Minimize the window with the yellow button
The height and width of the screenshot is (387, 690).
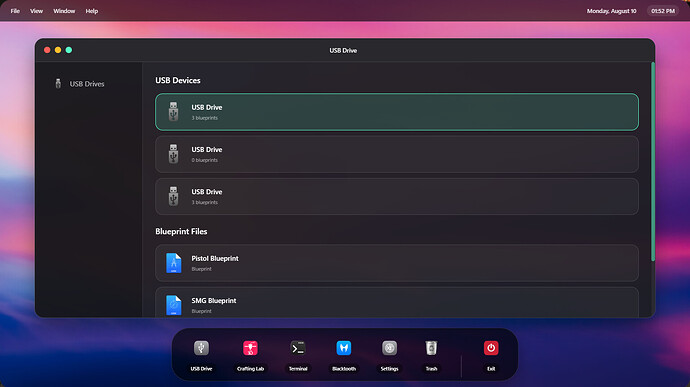[58, 50]
